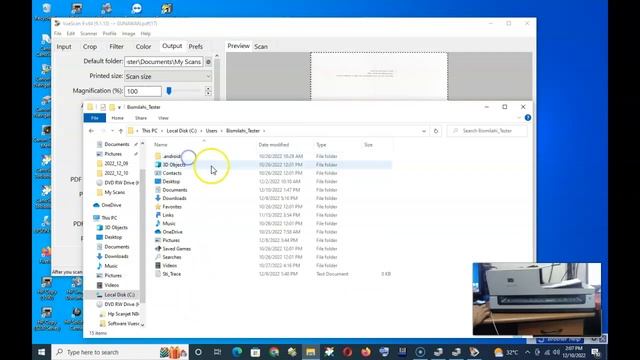This screenshot has width=640, height=360.
Task: Switch to the Crop tab in VueScan
Action: (90, 47)
